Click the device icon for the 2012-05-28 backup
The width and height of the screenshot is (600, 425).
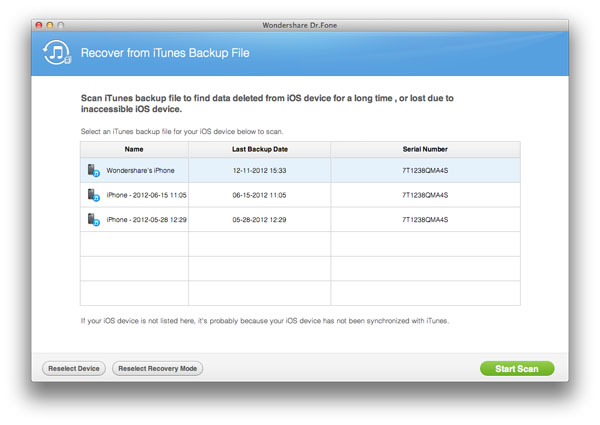point(93,220)
